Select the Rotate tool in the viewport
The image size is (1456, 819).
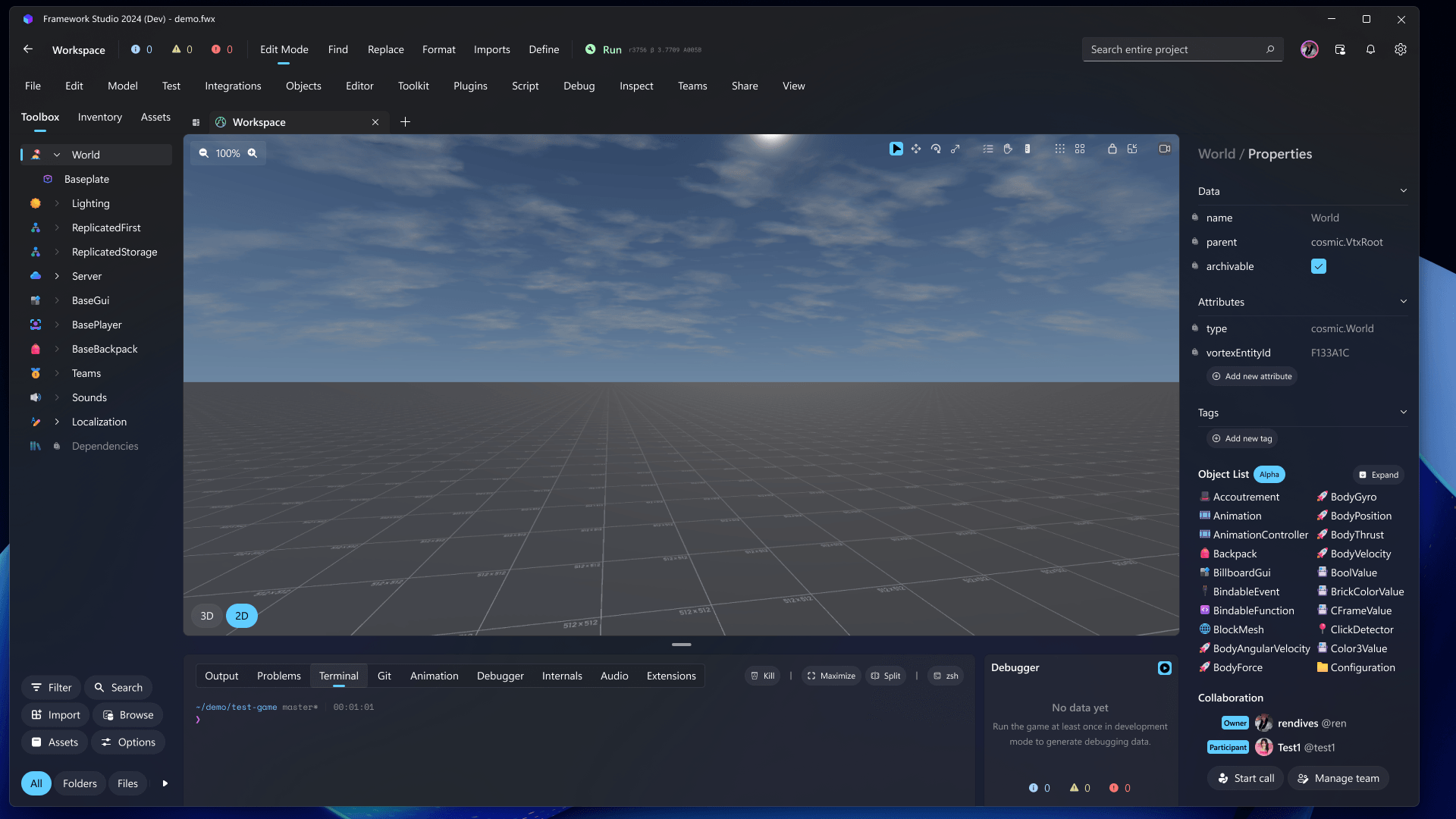(935, 149)
